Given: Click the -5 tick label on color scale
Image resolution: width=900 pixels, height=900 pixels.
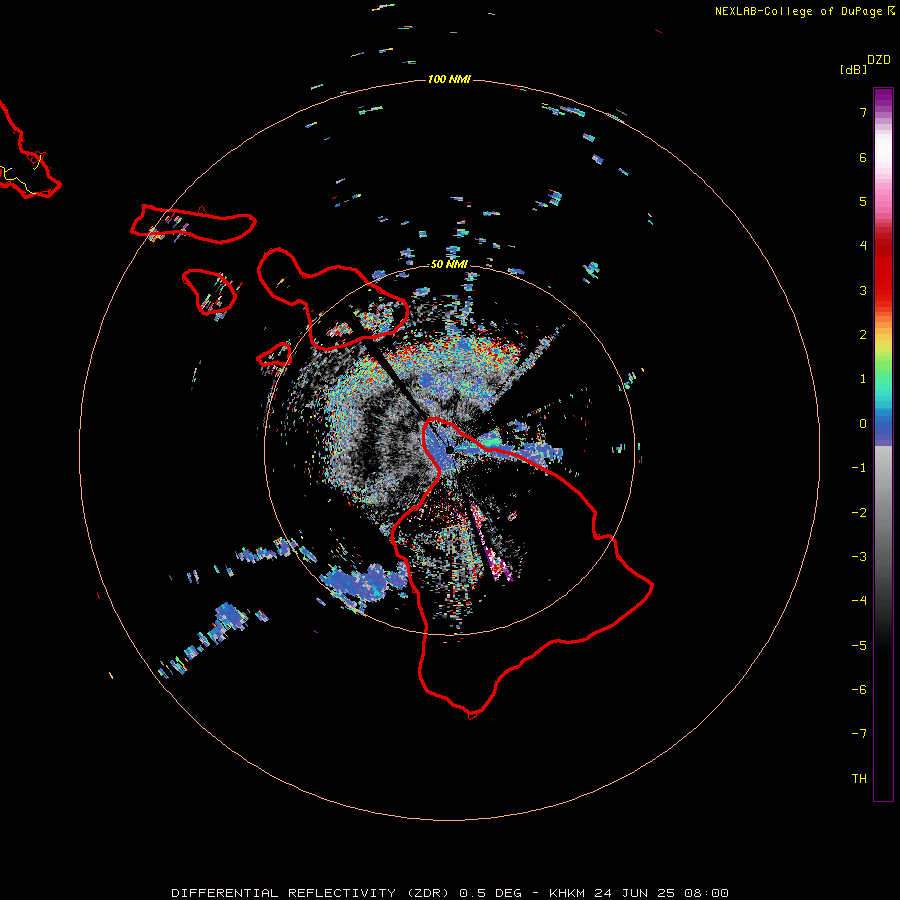Looking at the screenshot, I should (x=859, y=646).
